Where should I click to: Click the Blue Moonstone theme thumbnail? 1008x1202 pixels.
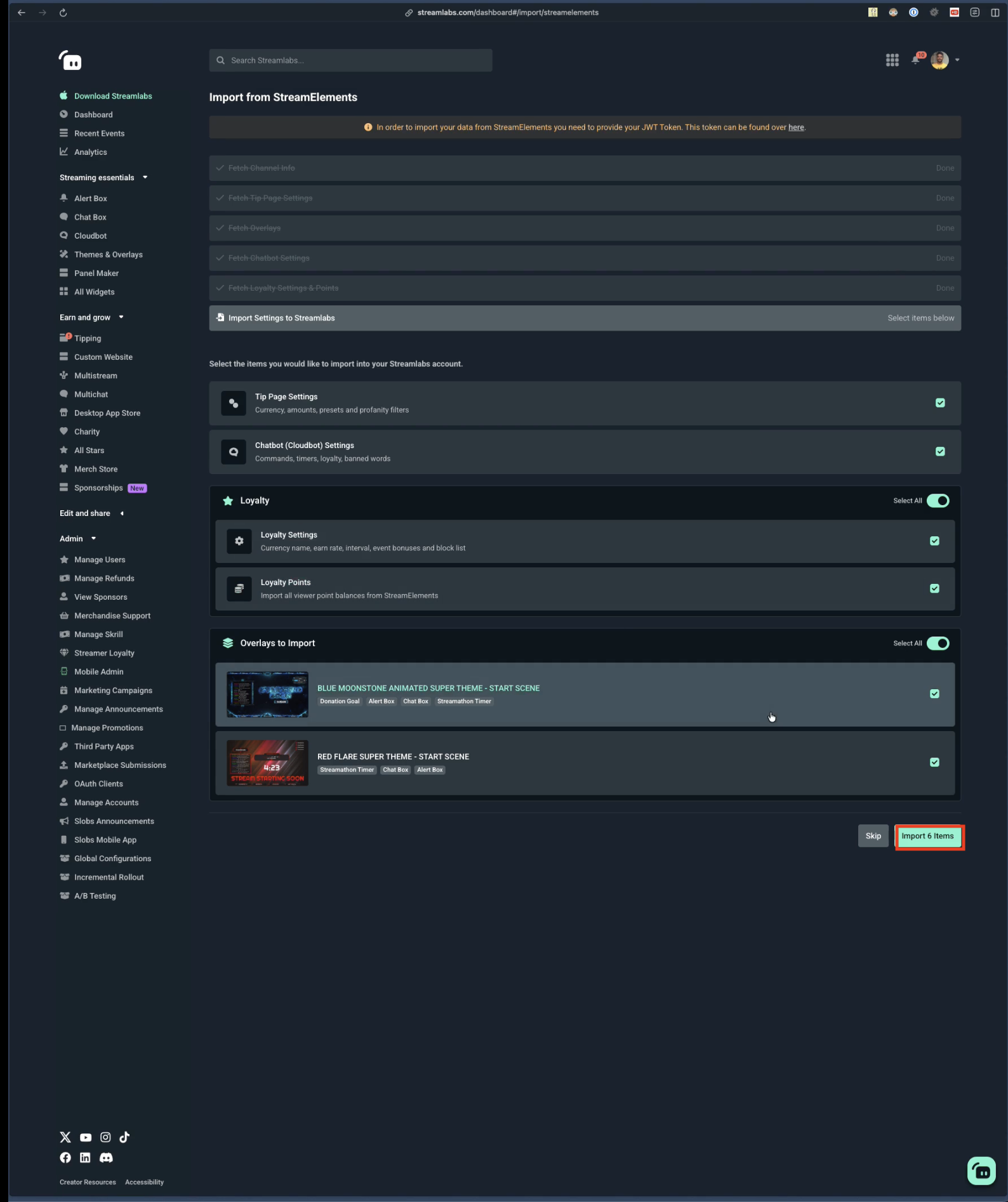[x=267, y=694]
